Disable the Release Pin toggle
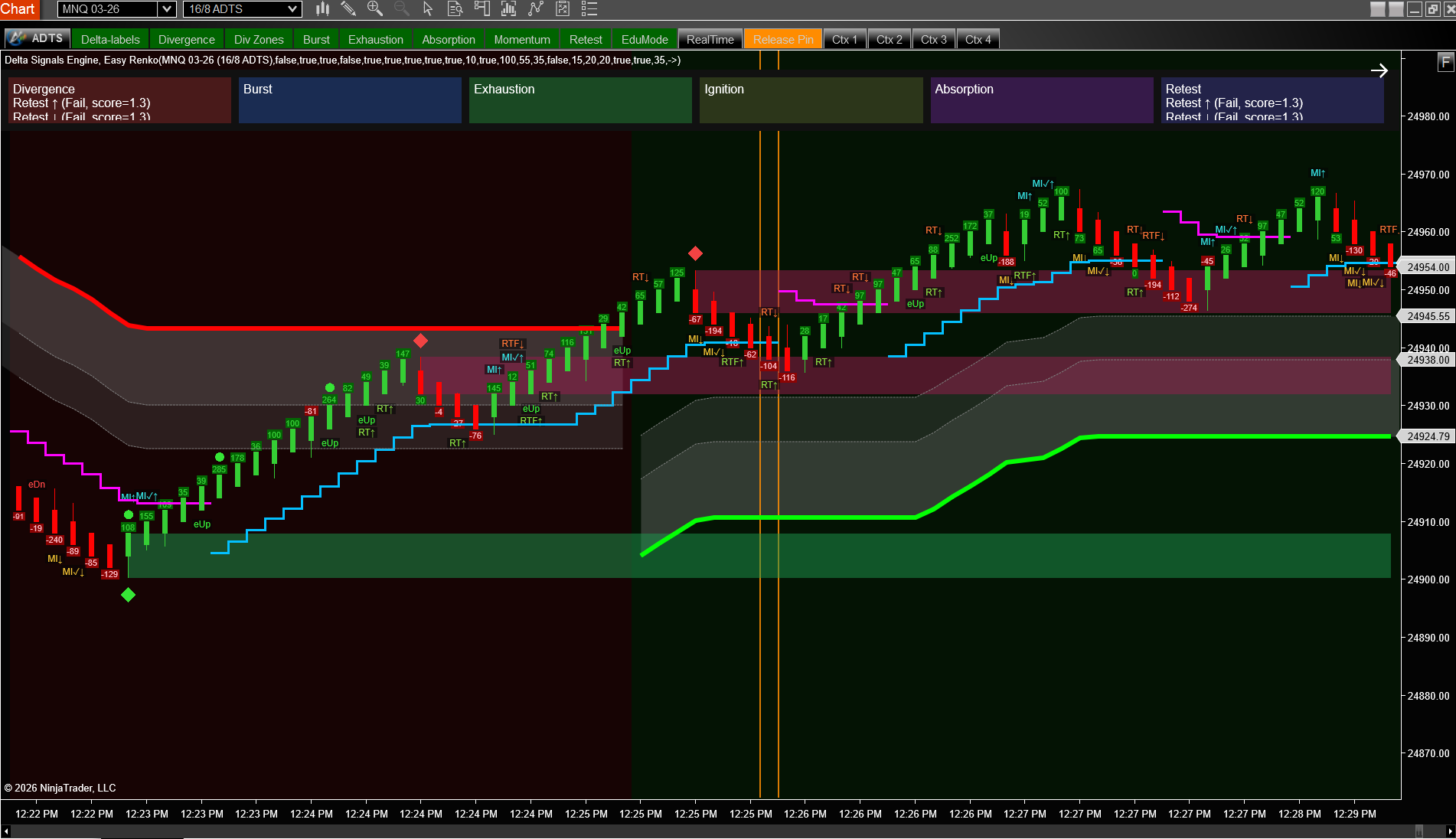The height and width of the screenshot is (839, 1456). pos(782,38)
